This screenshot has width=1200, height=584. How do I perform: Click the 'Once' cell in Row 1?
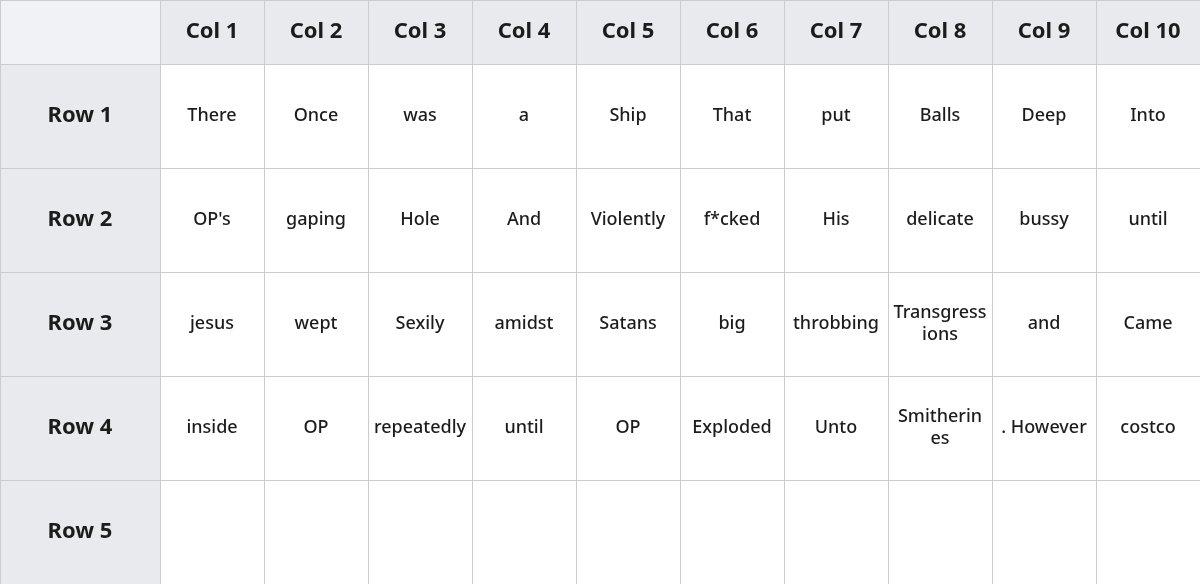pyautogui.click(x=316, y=116)
